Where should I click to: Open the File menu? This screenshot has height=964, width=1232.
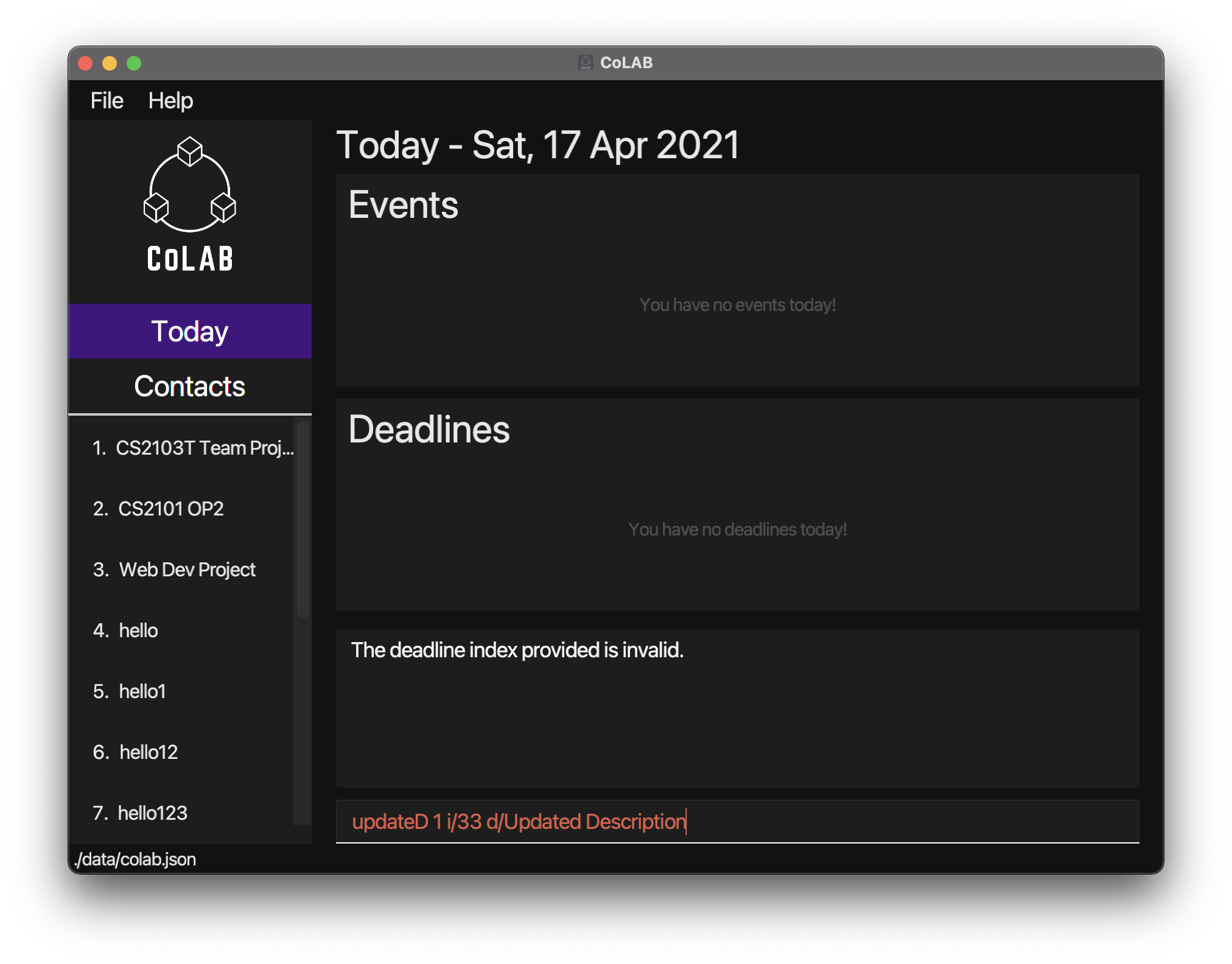[107, 100]
